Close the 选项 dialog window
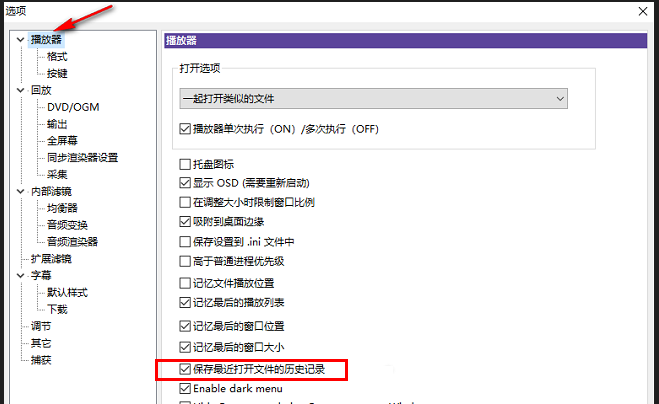 [640, 11]
